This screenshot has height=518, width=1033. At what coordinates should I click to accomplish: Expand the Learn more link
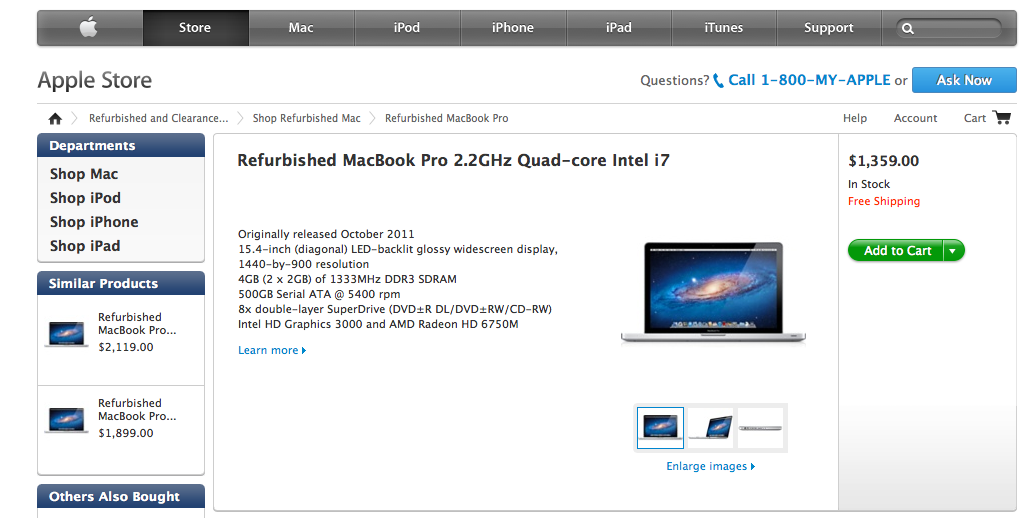pos(272,351)
